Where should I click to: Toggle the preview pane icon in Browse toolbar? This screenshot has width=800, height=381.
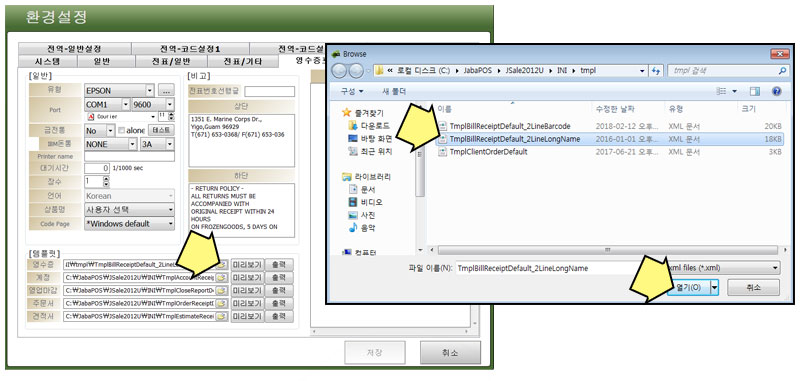tap(755, 91)
